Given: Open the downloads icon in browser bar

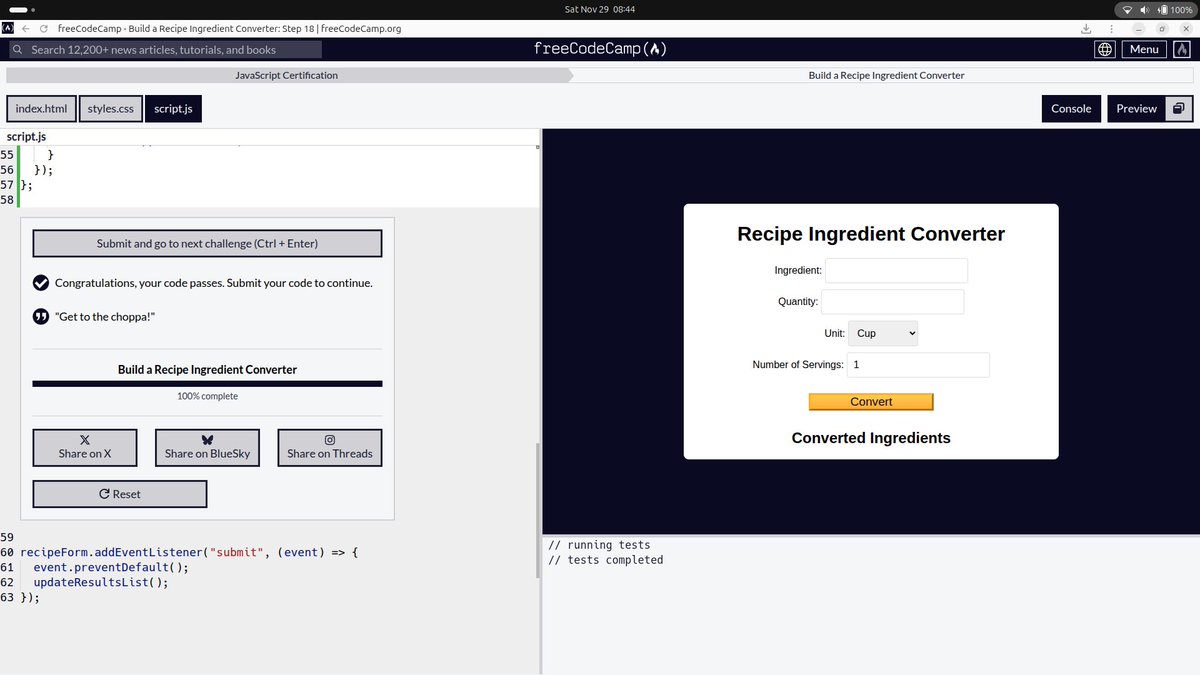Looking at the screenshot, I should (1086, 28).
